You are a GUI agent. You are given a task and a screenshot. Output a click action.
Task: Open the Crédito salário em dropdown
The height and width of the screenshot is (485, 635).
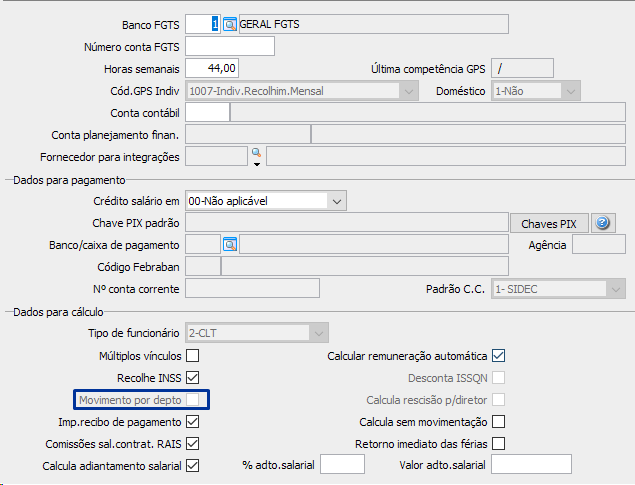click(x=335, y=201)
